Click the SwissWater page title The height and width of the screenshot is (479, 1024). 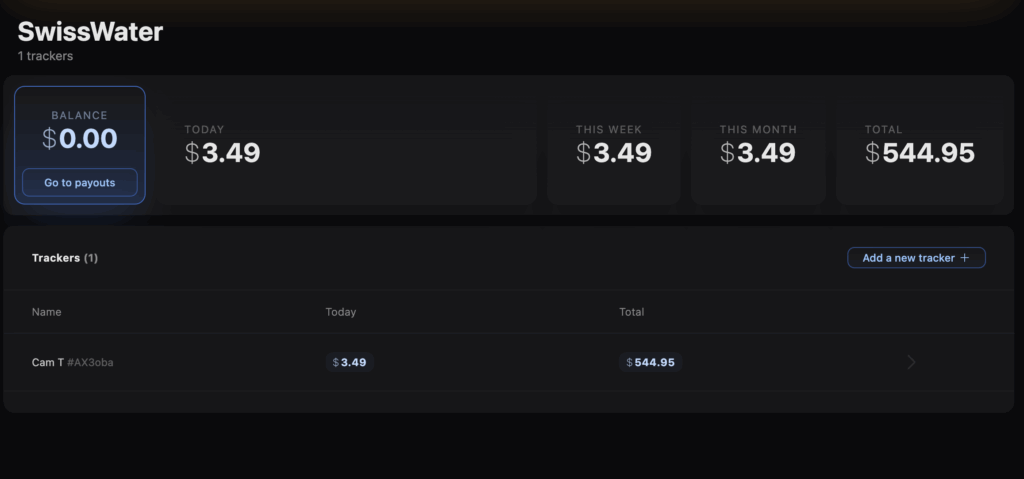(x=90, y=32)
